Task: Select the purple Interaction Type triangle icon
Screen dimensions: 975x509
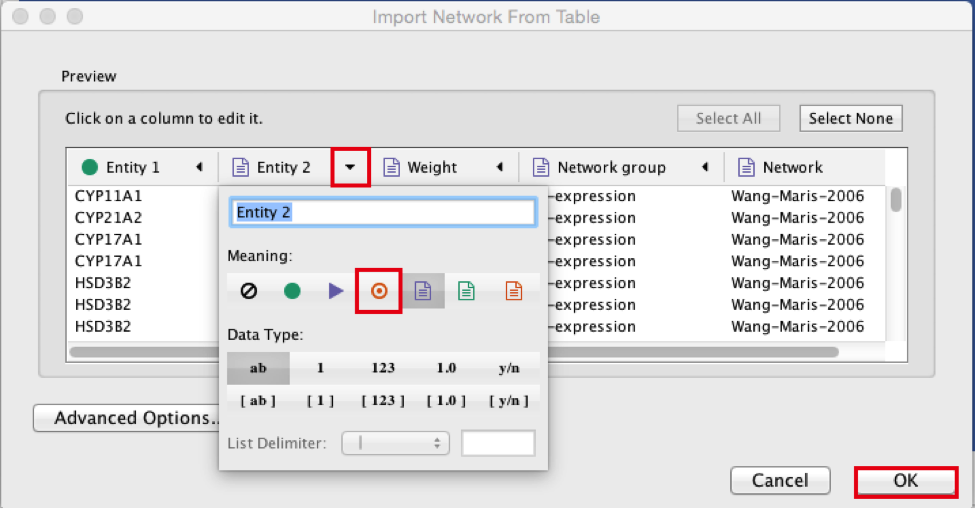Action: point(336,291)
